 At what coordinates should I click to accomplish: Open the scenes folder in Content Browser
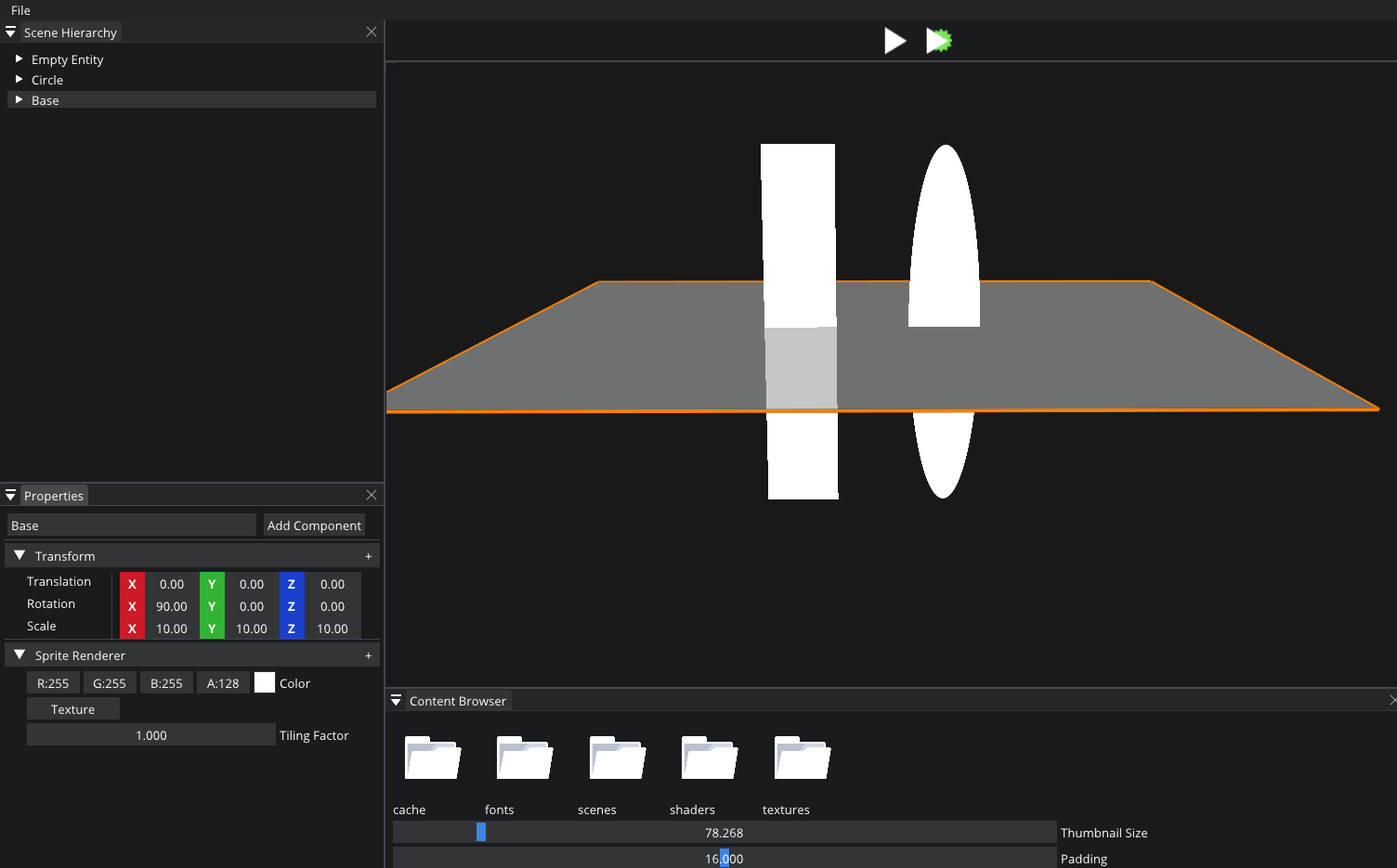[x=616, y=758]
